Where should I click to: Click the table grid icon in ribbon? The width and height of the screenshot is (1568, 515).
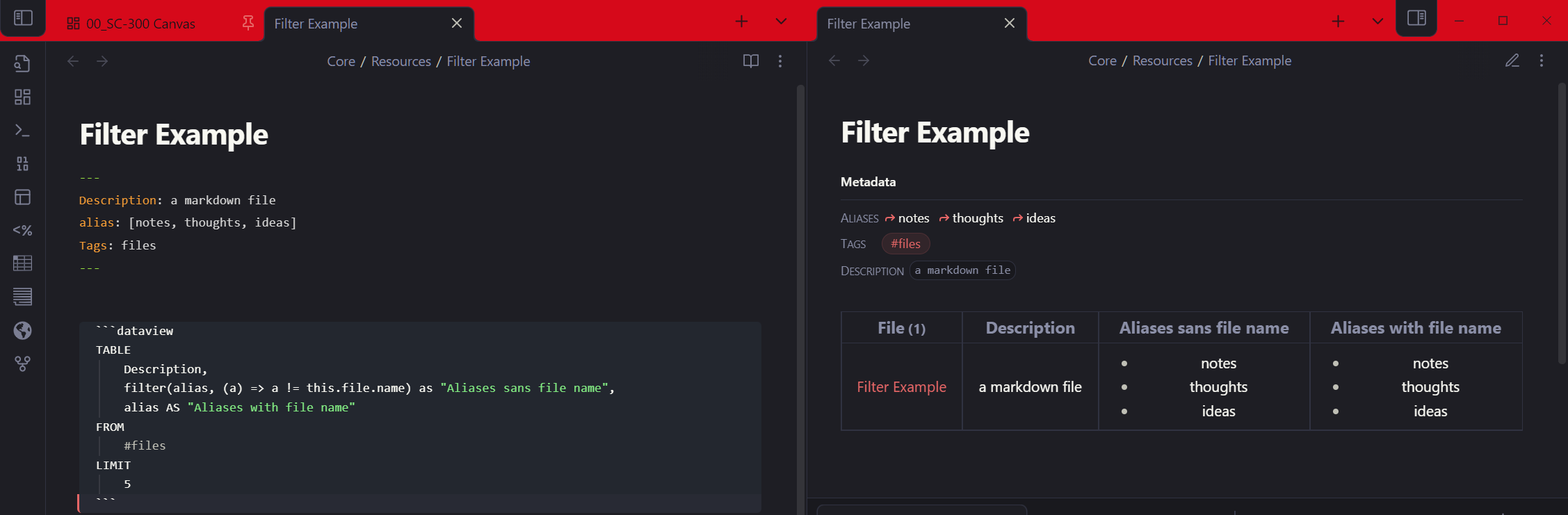22,263
